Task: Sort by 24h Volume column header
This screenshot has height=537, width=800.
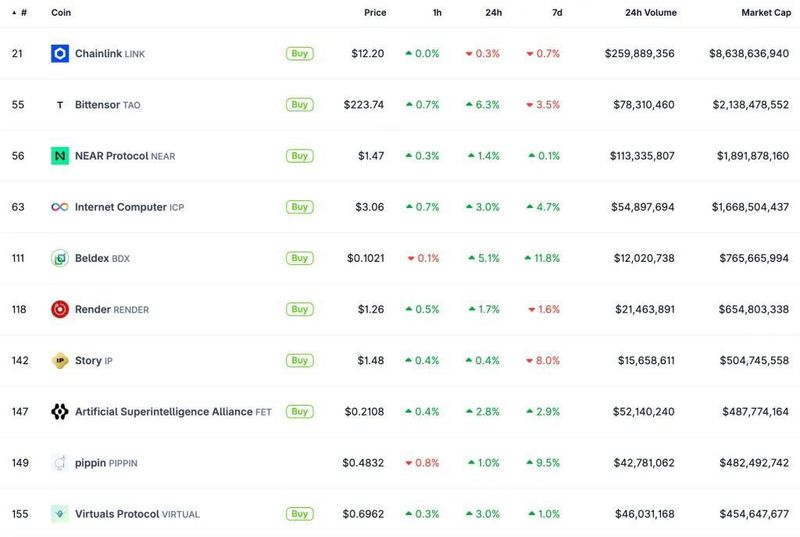Action: pyautogui.click(x=650, y=13)
